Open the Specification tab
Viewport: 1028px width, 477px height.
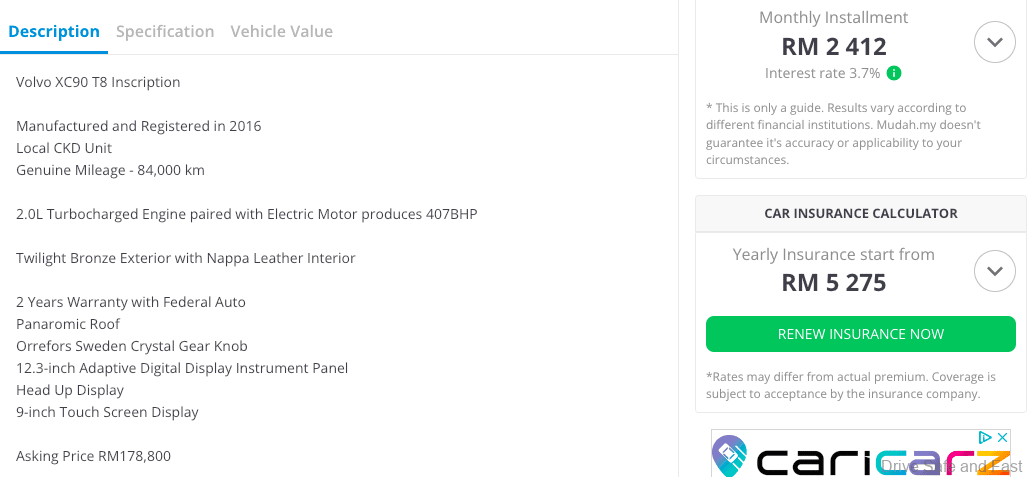(165, 31)
